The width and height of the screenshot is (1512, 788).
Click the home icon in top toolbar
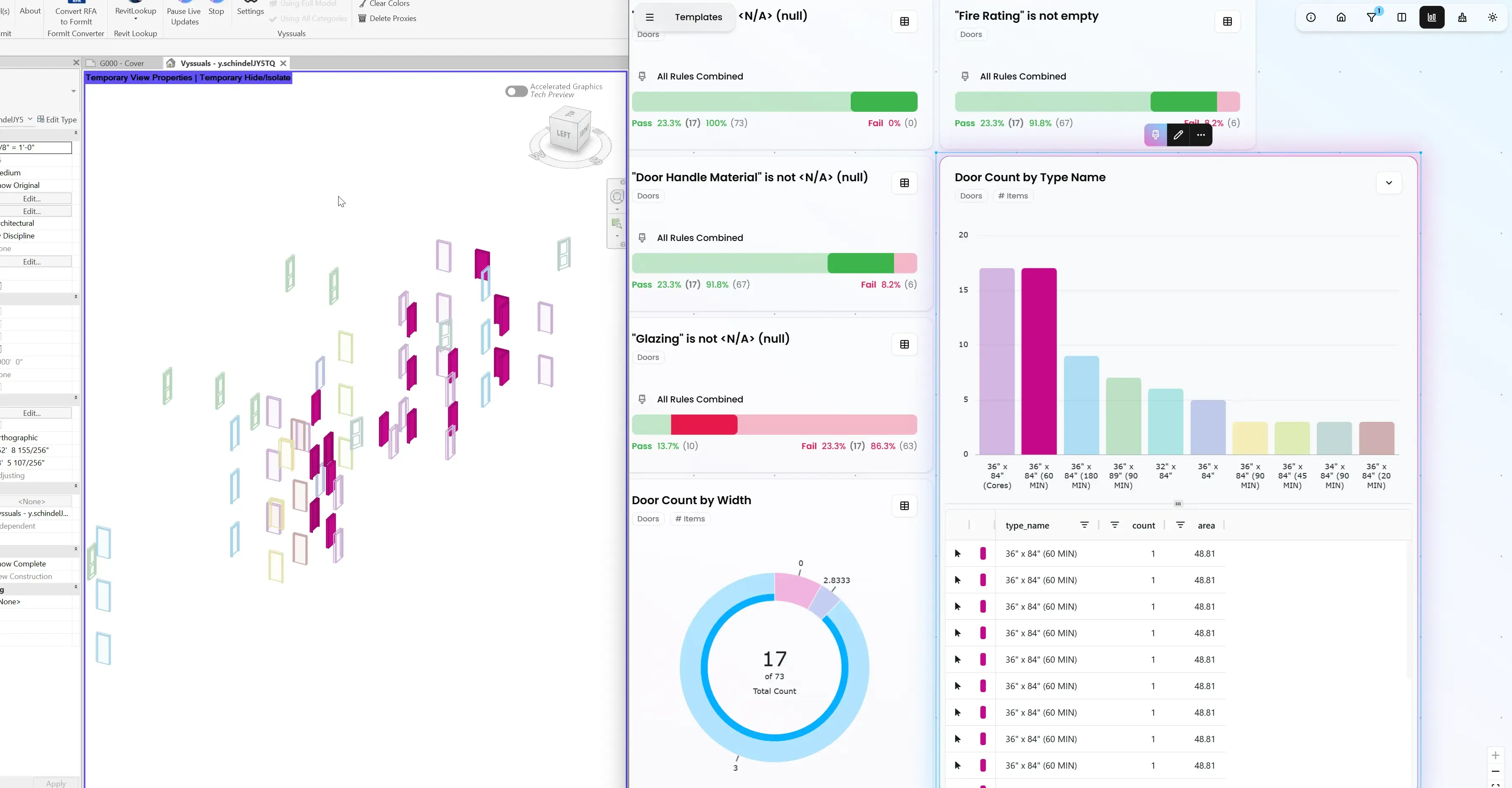(1341, 18)
